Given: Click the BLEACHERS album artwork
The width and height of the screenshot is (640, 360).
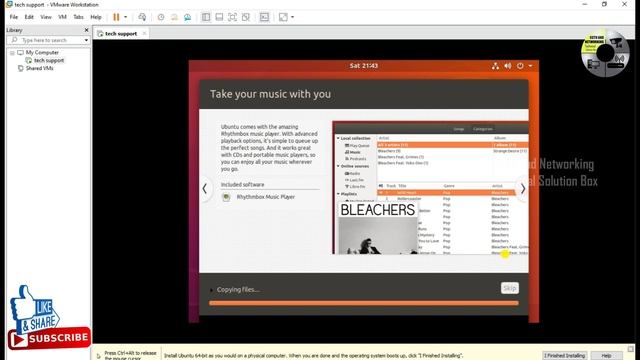Looking at the screenshot, I should 378,229.
